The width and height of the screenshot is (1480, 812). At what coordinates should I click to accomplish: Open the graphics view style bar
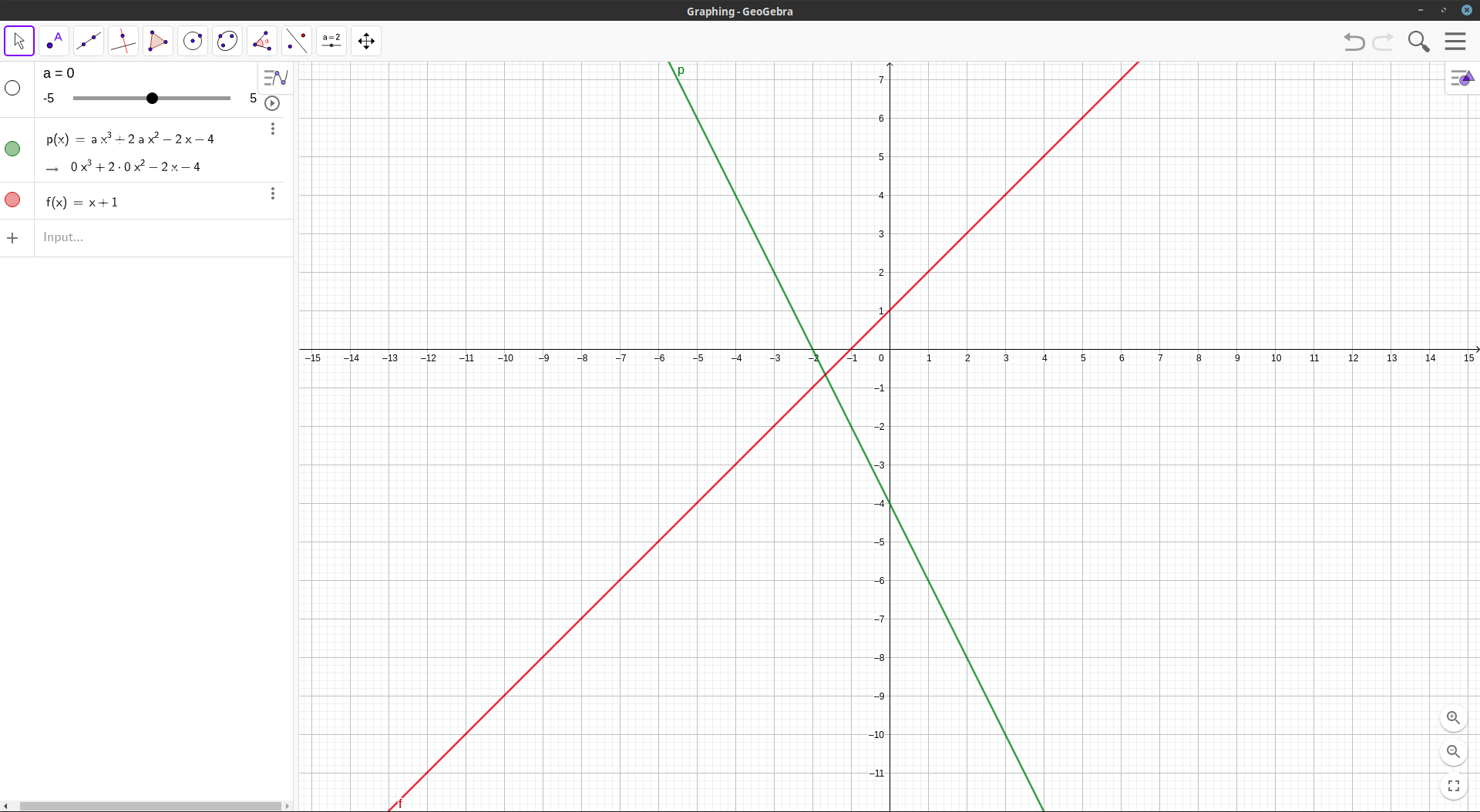(x=1462, y=78)
